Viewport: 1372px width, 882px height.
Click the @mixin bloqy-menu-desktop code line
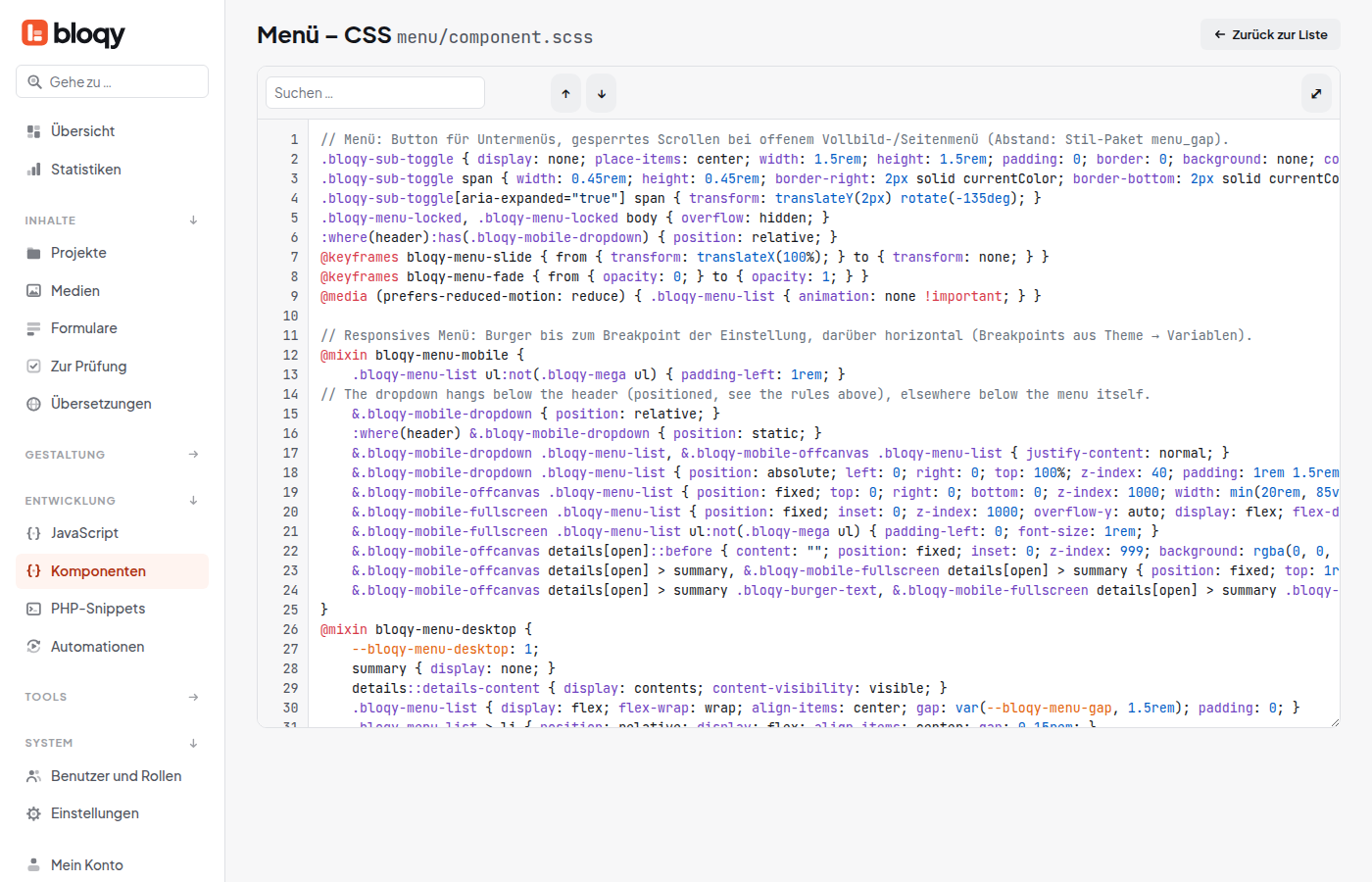tap(426, 629)
